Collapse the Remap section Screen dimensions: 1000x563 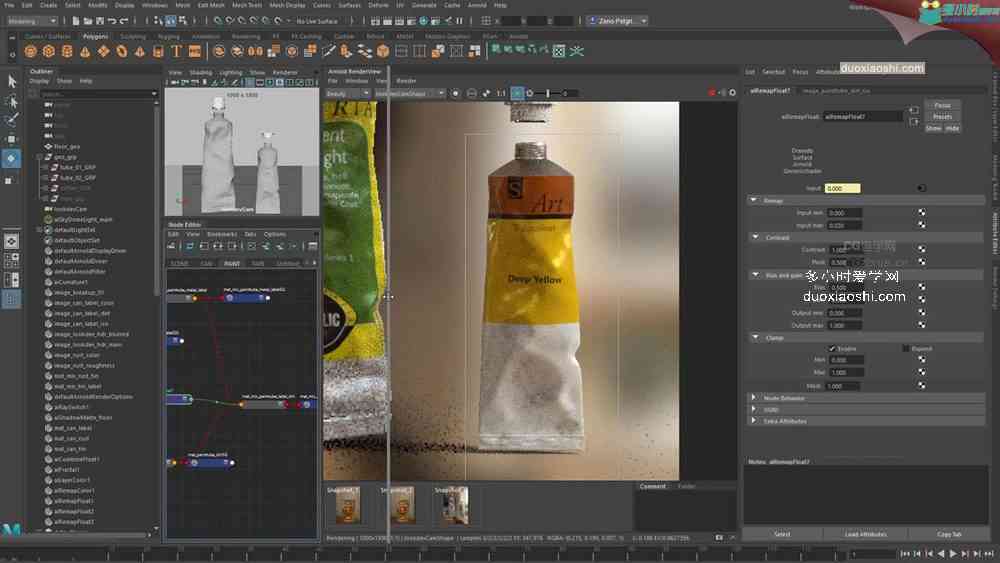tap(754, 200)
